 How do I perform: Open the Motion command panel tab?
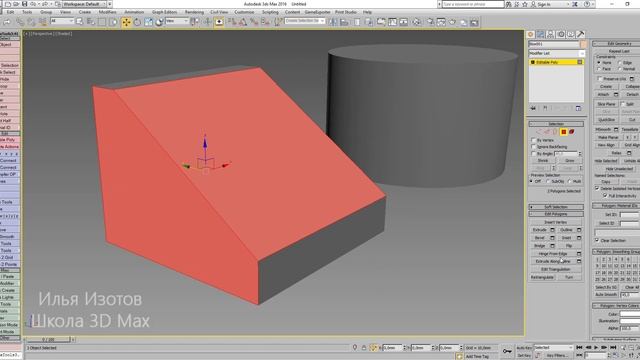coord(560,34)
